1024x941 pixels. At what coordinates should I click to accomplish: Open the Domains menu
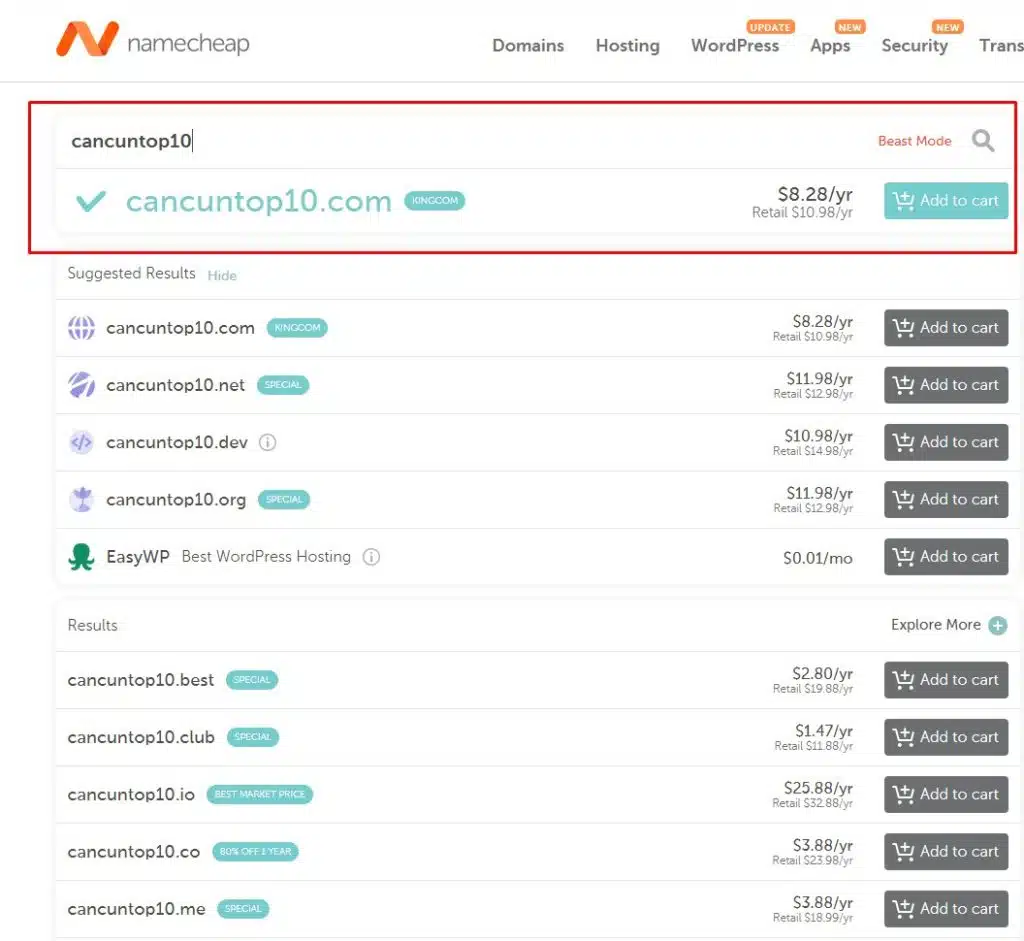528,46
